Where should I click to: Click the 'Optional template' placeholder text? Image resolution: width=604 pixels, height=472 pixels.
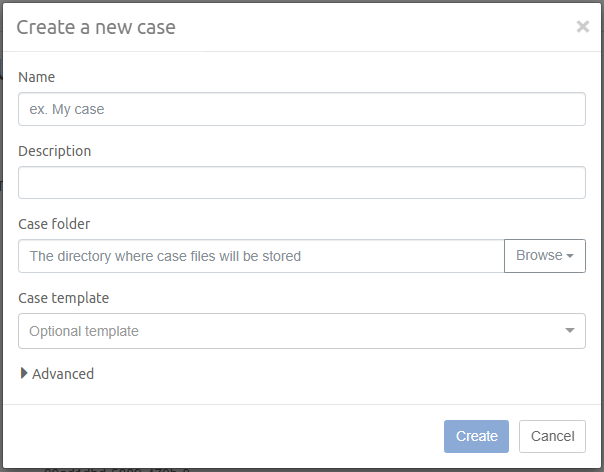pyautogui.click(x=84, y=331)
